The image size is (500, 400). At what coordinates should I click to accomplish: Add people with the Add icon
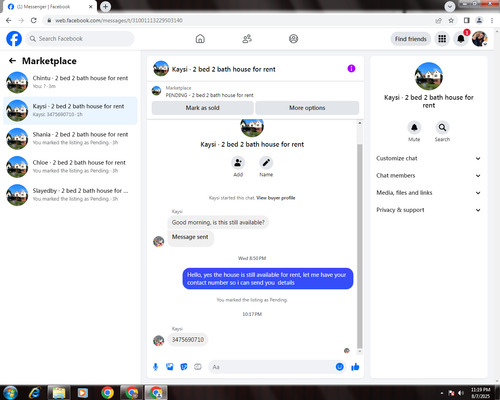(x=238, y=163)
